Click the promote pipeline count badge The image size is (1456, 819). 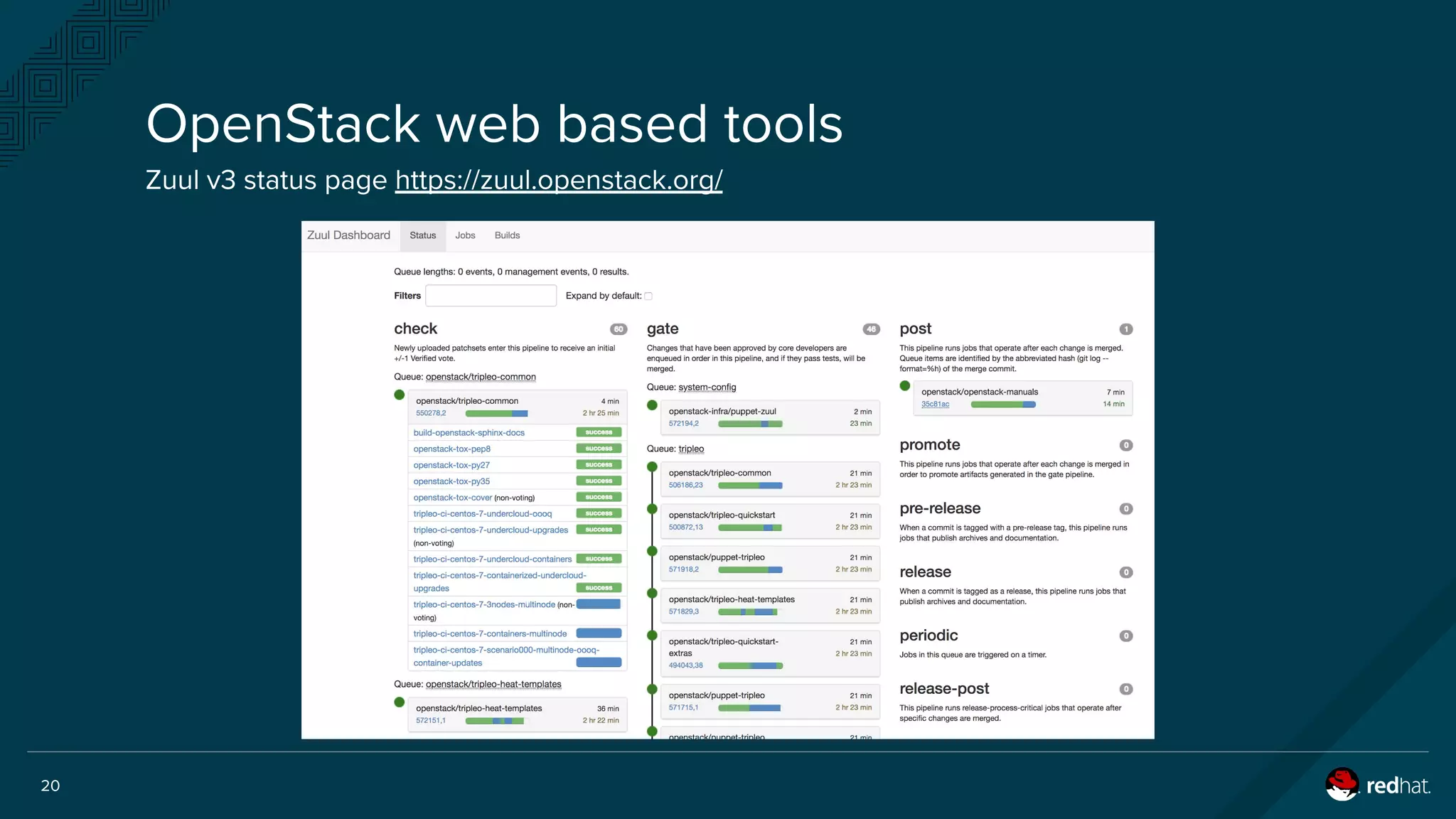(x=1126, y=445)
